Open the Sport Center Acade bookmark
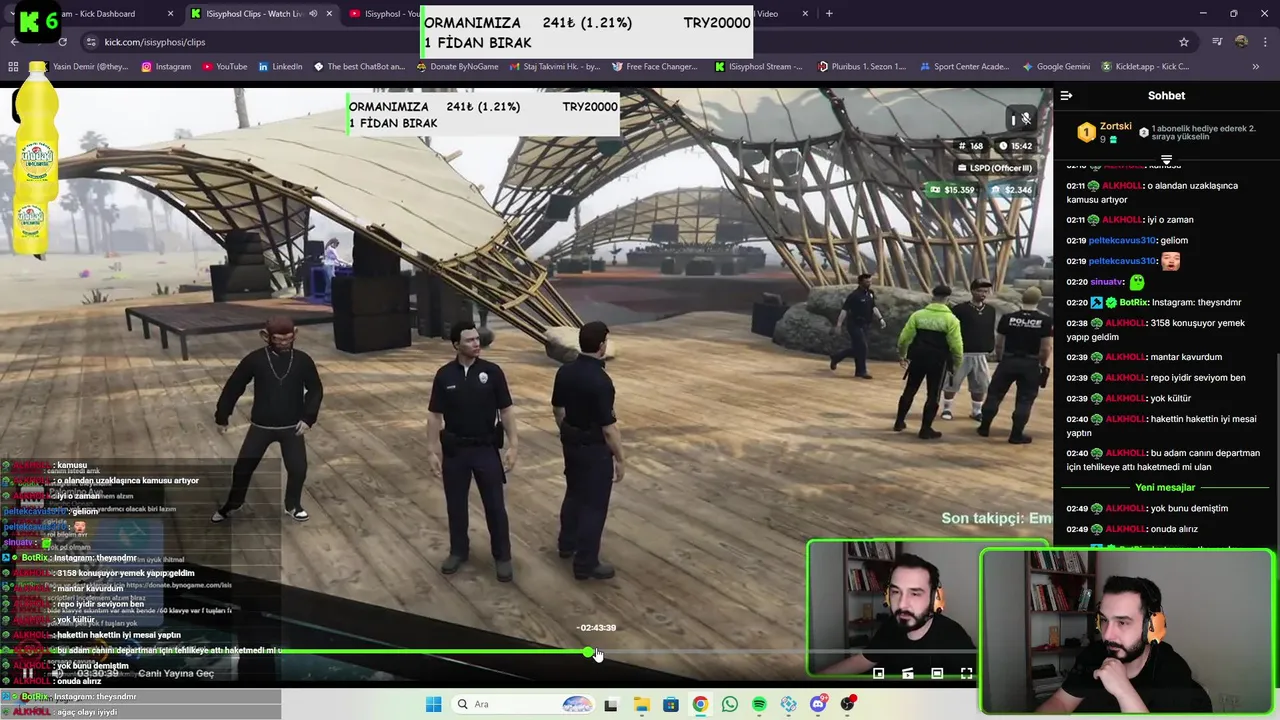This screenshot has width=1280, height=720. [964, 67]
